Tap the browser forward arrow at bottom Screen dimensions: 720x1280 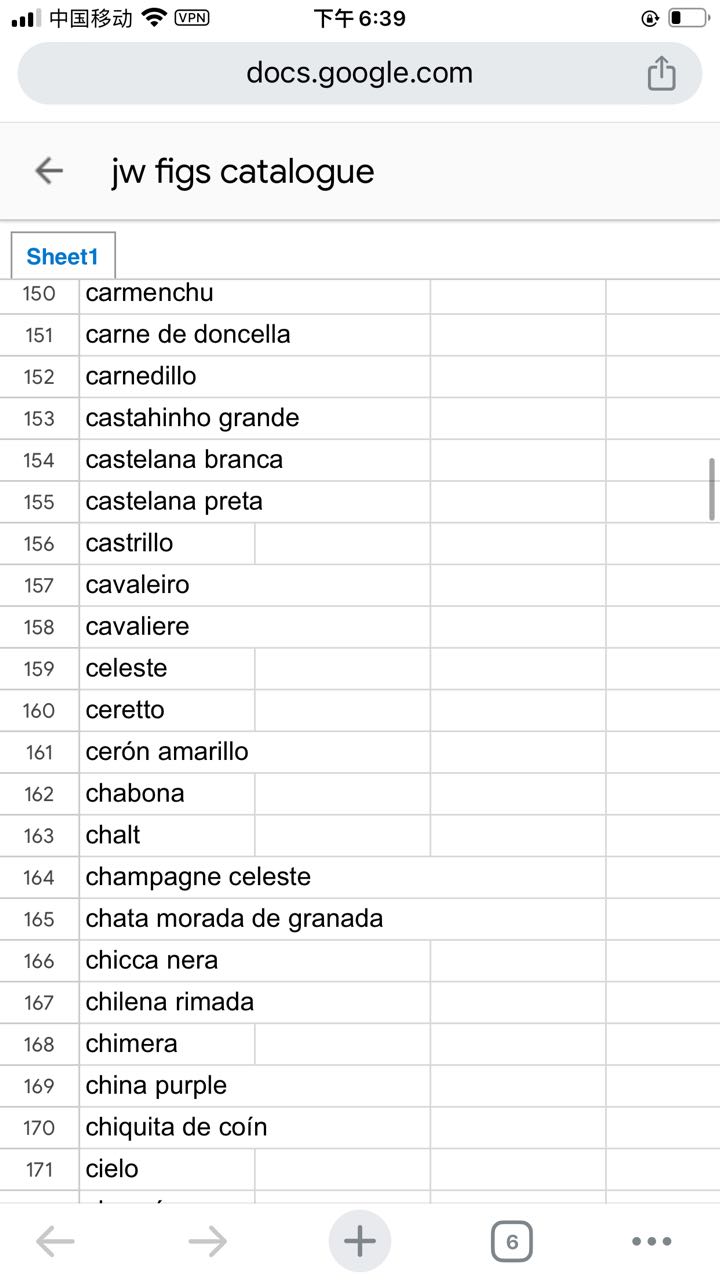pos(208,1242)
